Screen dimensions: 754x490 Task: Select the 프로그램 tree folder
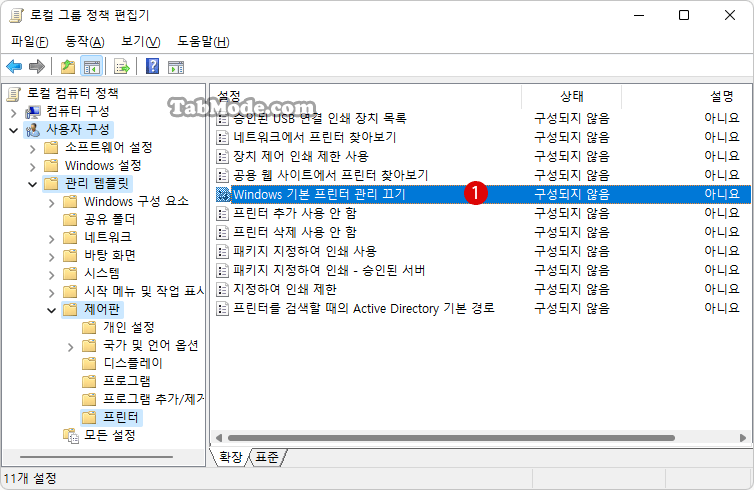(x=127, y=381)
